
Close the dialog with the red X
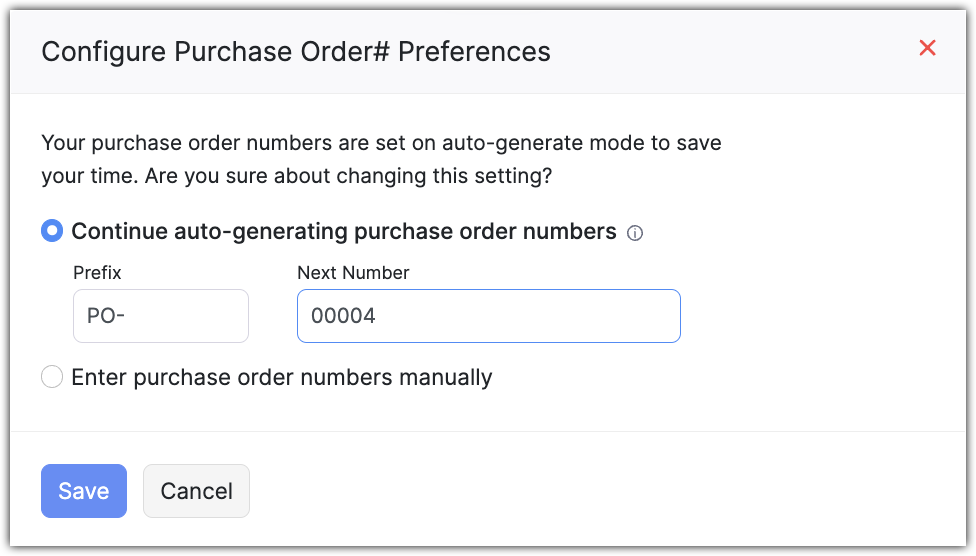click(927, 48)
